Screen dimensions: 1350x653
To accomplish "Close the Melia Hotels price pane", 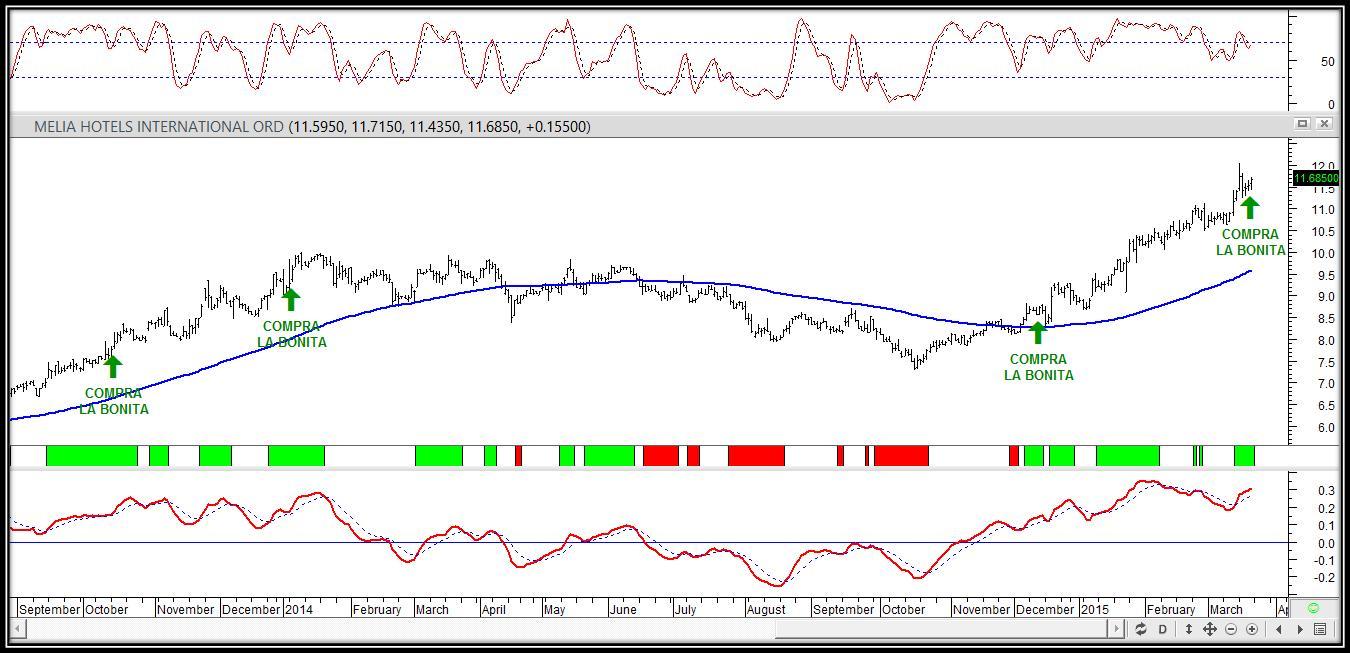I will [x=1324, y=124].
